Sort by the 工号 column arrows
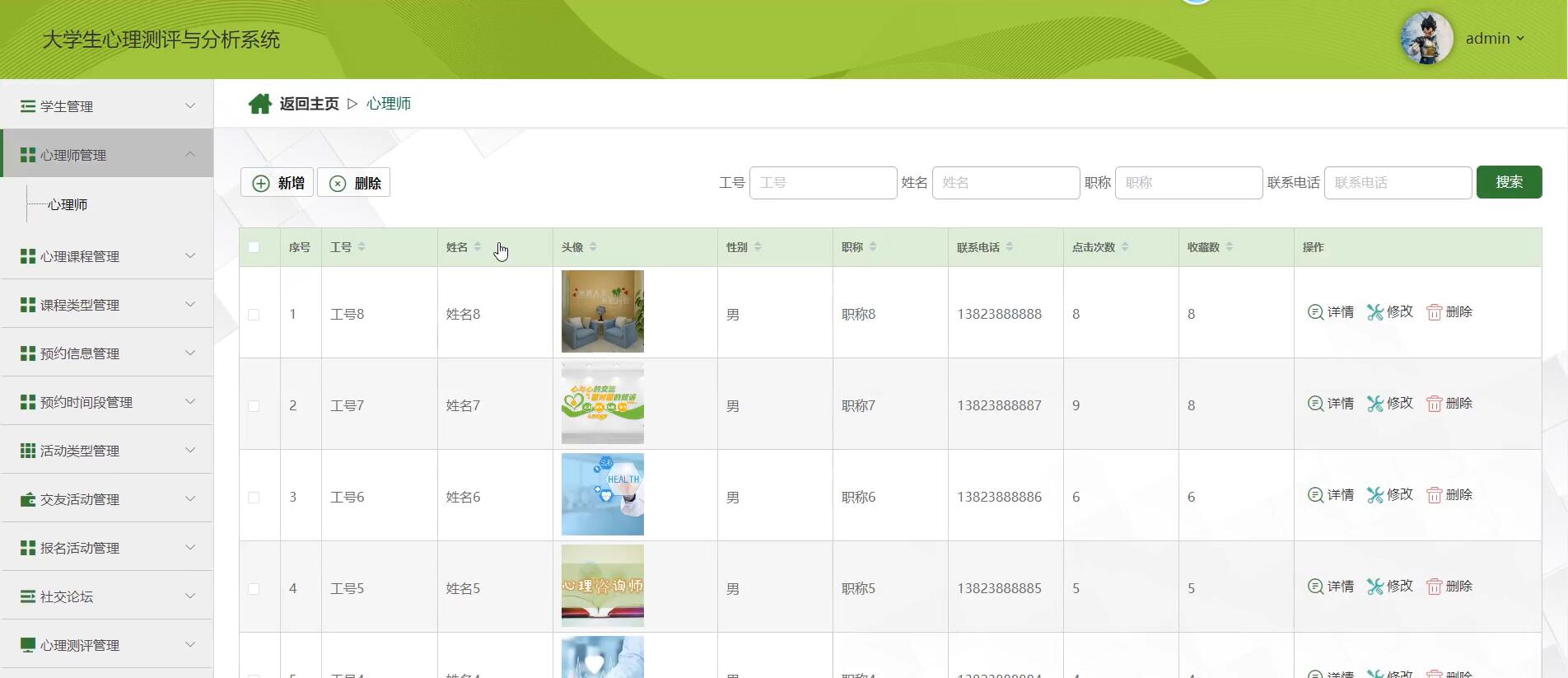Screen dimensions: 1568x678 [362, 246]
